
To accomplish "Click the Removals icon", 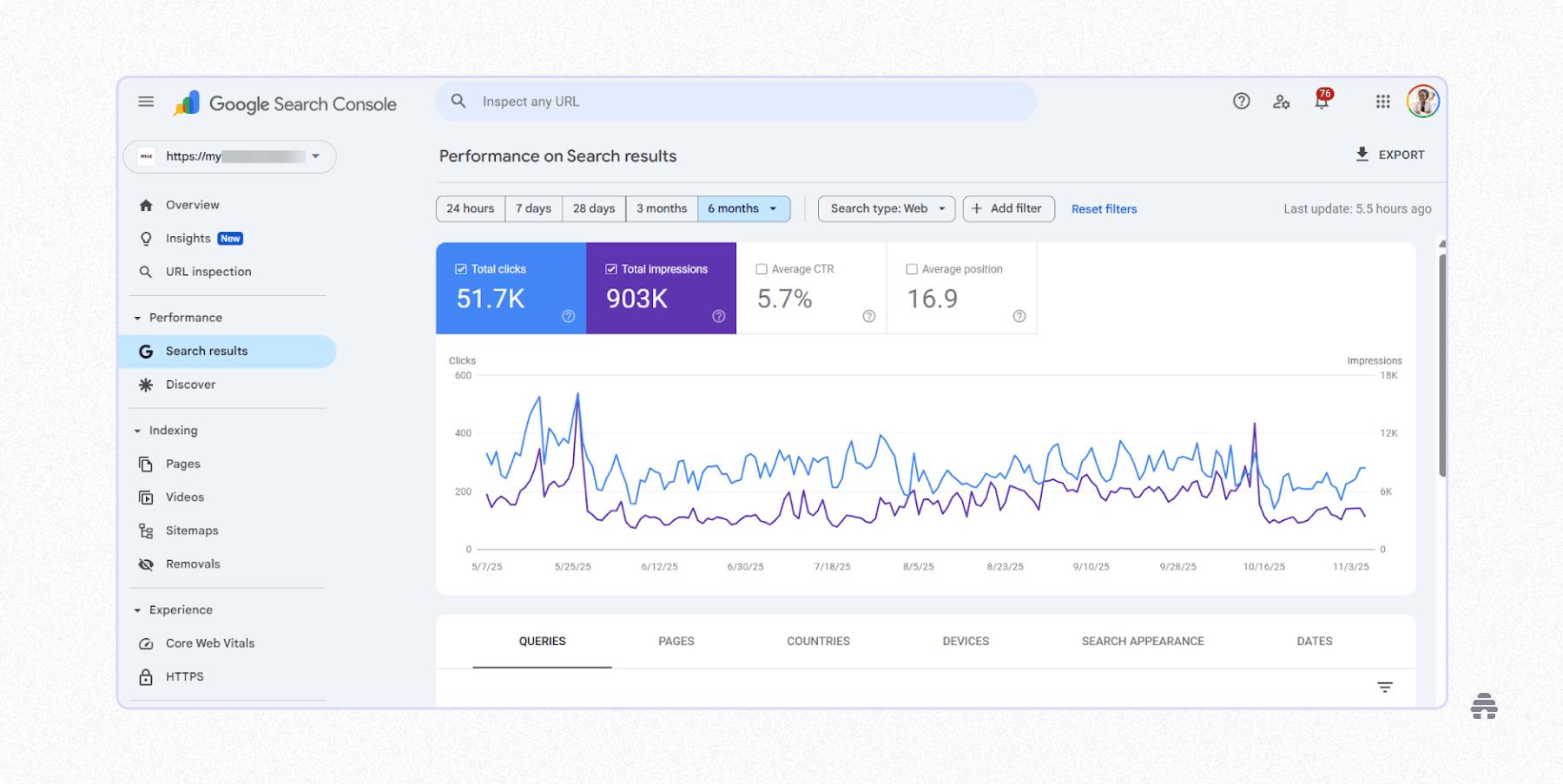I will coord(146,564).
